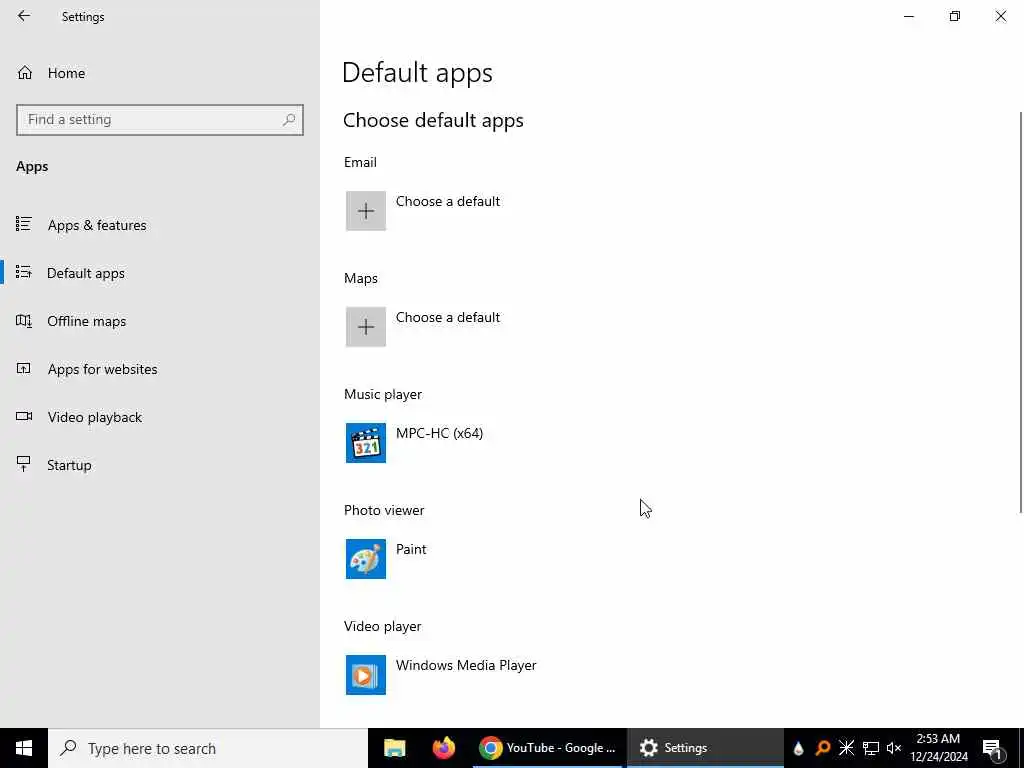The image size is (1024, 768).
Task: Click the Find a setting search box
Action: tap(160, 120)
